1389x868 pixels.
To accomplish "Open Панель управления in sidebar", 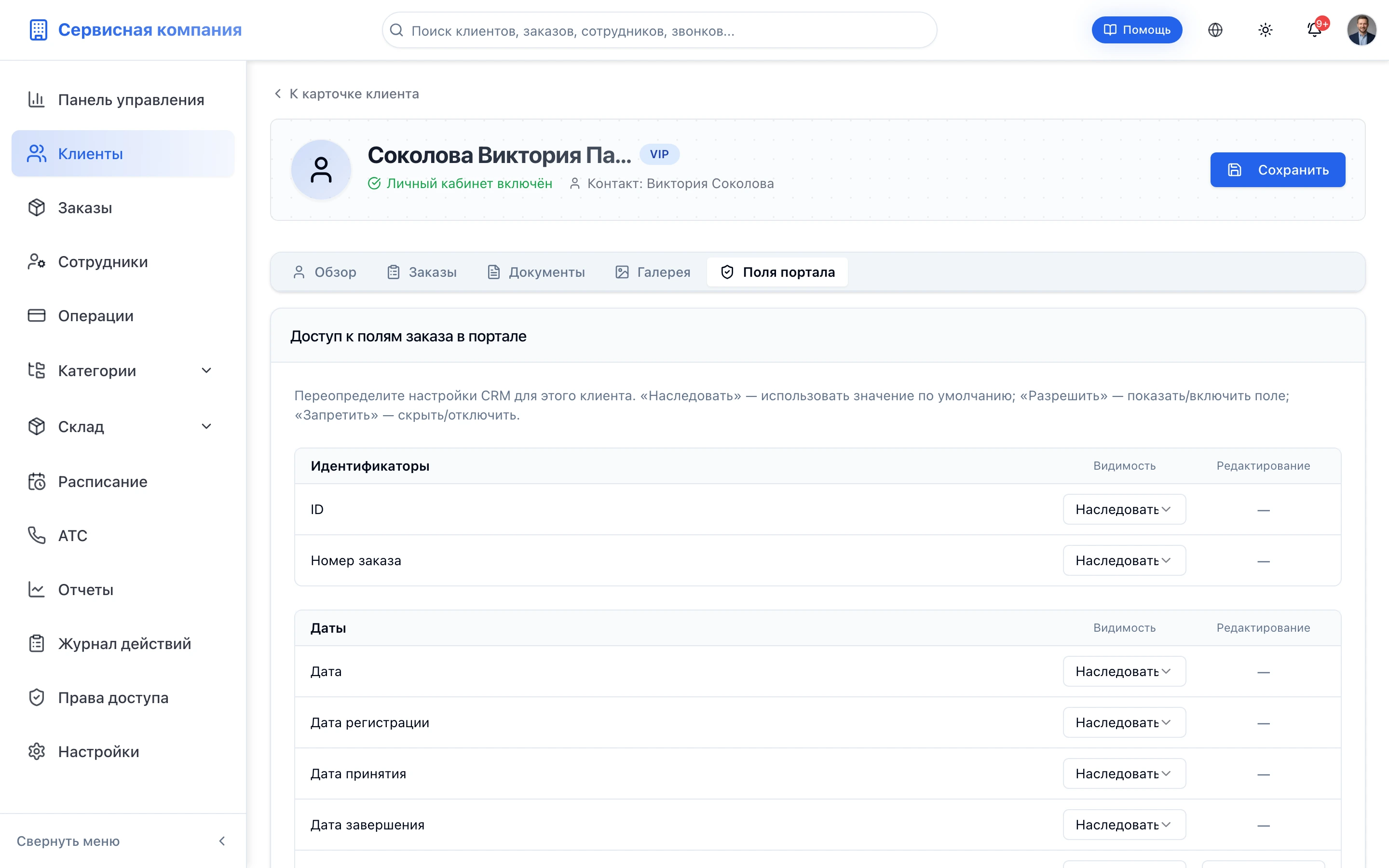I will (x=123, y=99).
